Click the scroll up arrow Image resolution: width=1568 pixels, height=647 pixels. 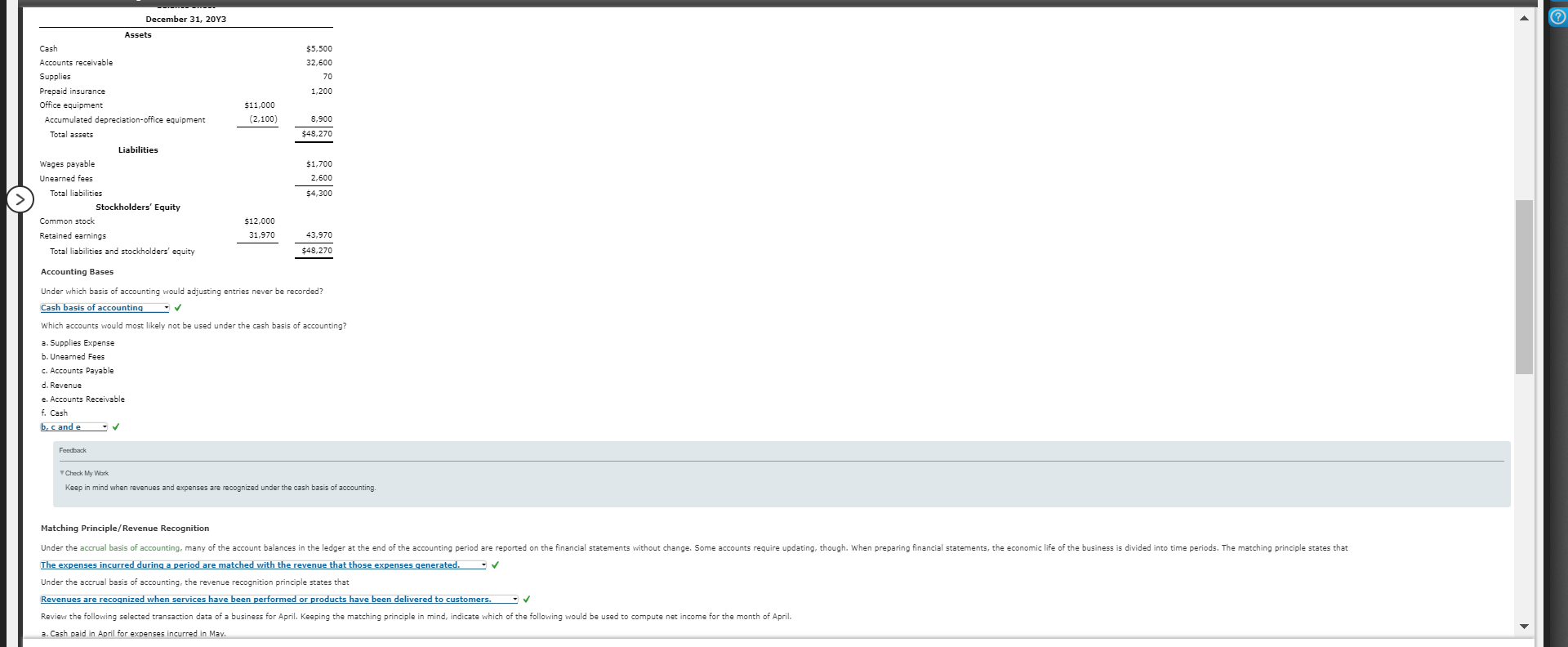pyautogui.click(x=1523, y=19)
